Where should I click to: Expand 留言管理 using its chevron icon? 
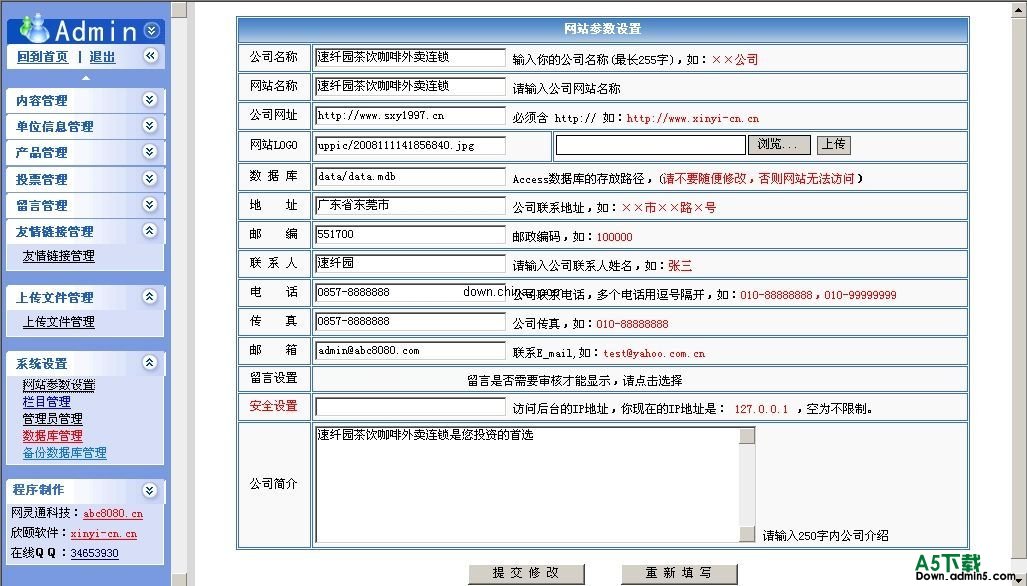pyautogui.click(x=149, y=205)
